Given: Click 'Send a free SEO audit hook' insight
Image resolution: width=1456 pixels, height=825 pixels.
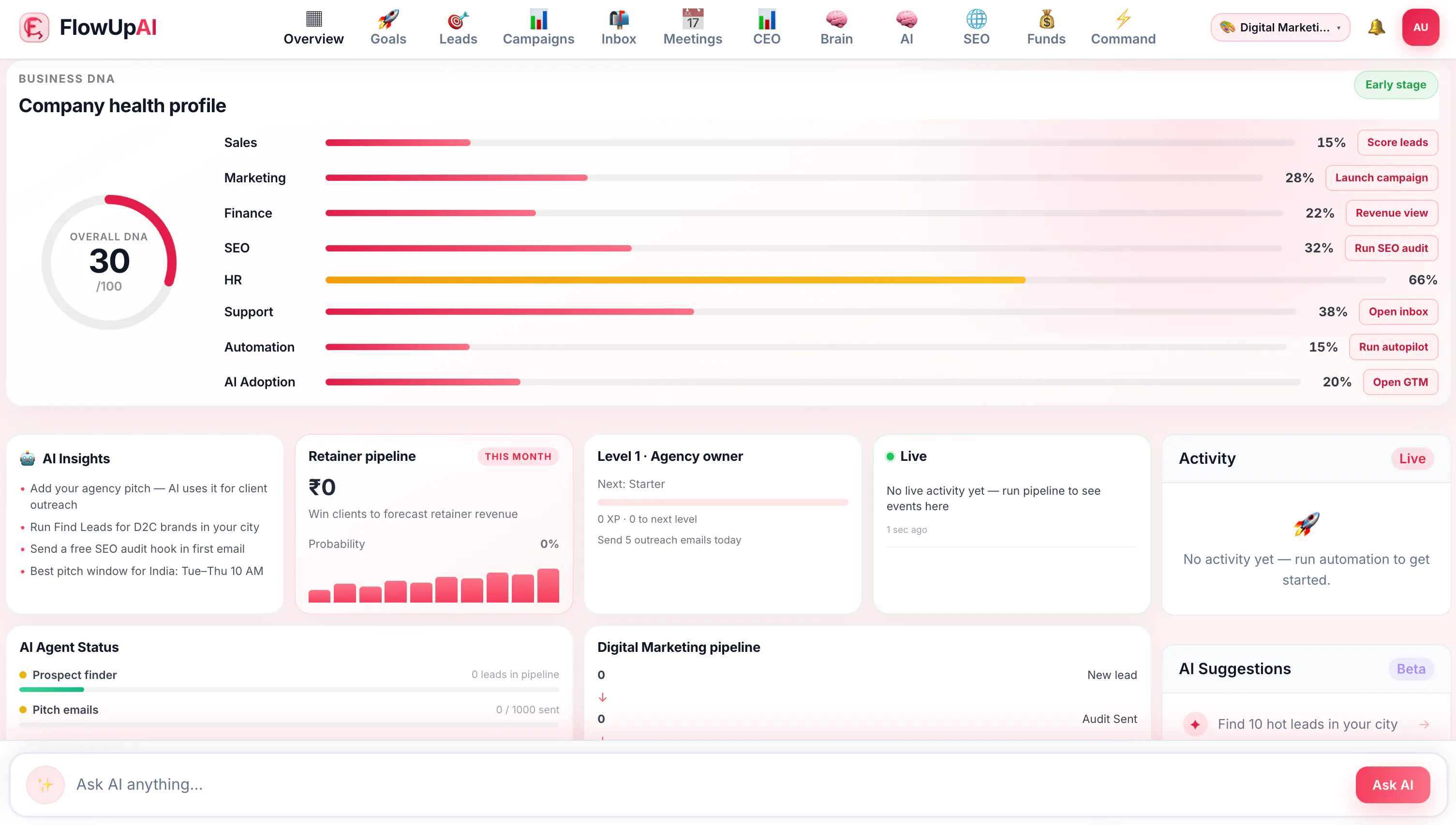Looking at the screenshot, I should coord(137,548).
